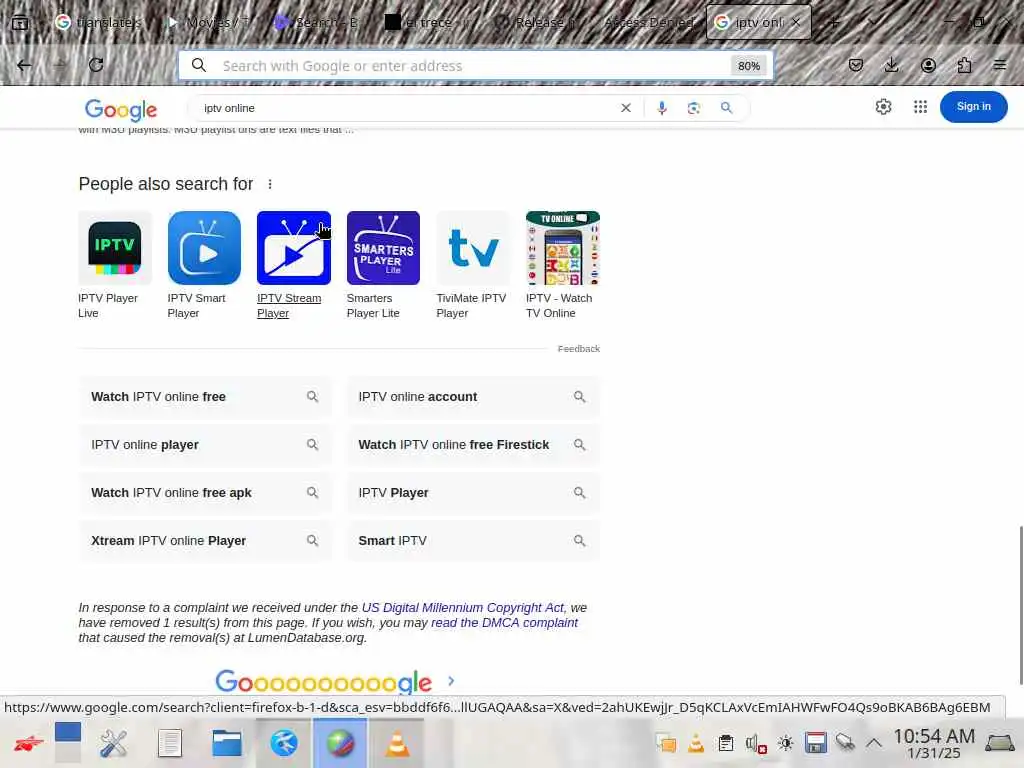Screen dimensions: 1024x768
Task: Reload the current page
Action: (96, 65)
